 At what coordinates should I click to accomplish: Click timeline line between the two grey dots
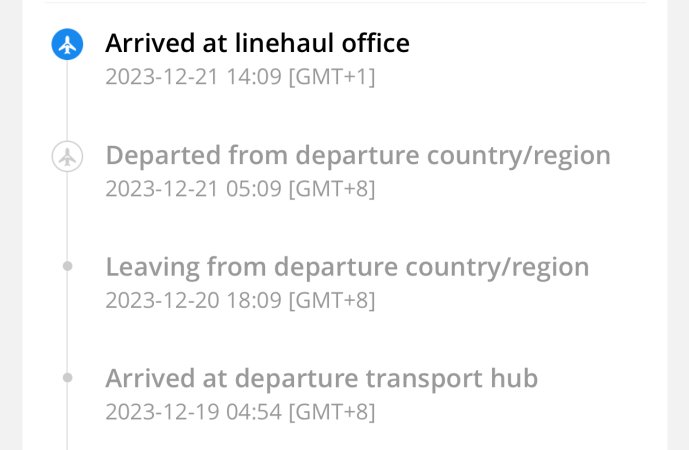click(67, 322)
